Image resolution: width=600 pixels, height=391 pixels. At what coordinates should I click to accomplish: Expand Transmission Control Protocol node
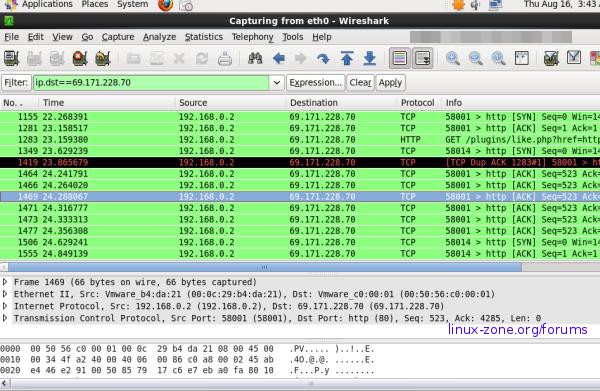pyautogui.click(x=5, y=318)
